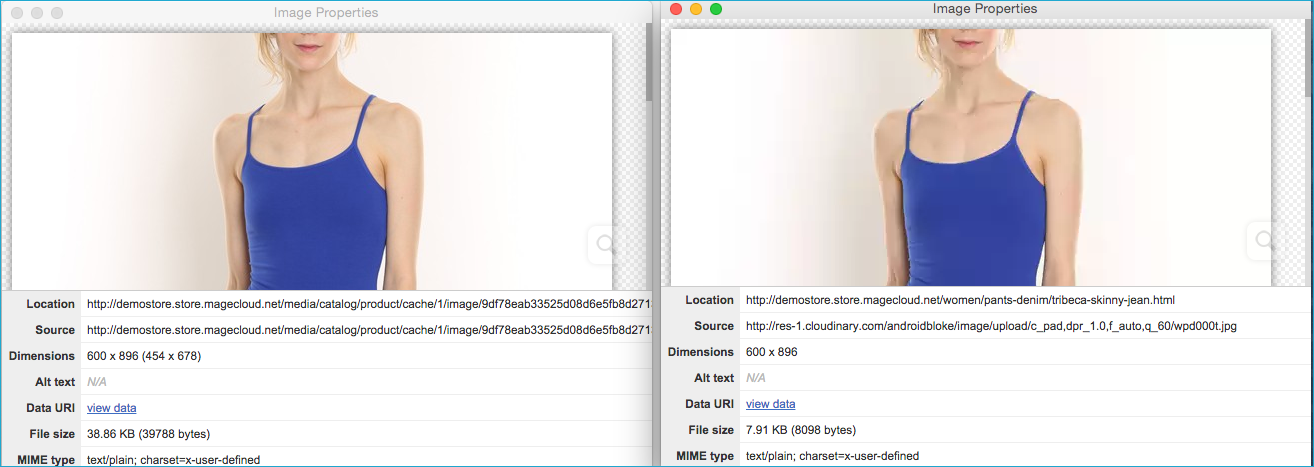This screenshot has height=467, width=1314.
Task: Click the 'Dimensions' label in left window
Action: pyautogui.click(x=42, y=356)
